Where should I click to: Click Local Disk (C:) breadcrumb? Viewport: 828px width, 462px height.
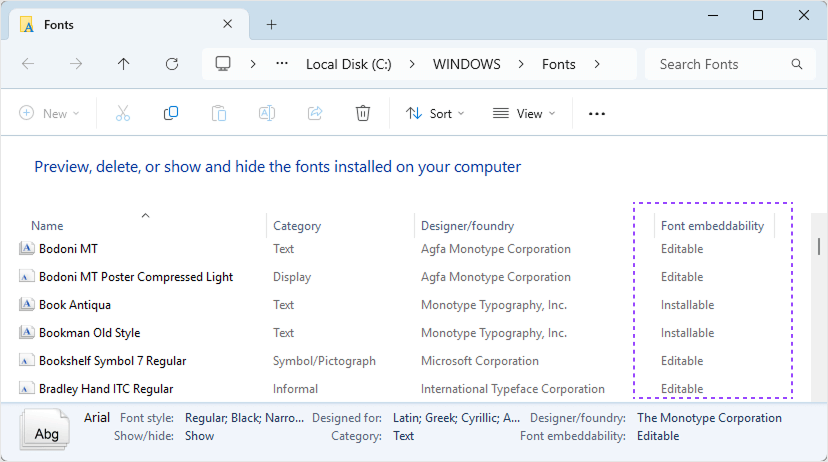(349, 64)
